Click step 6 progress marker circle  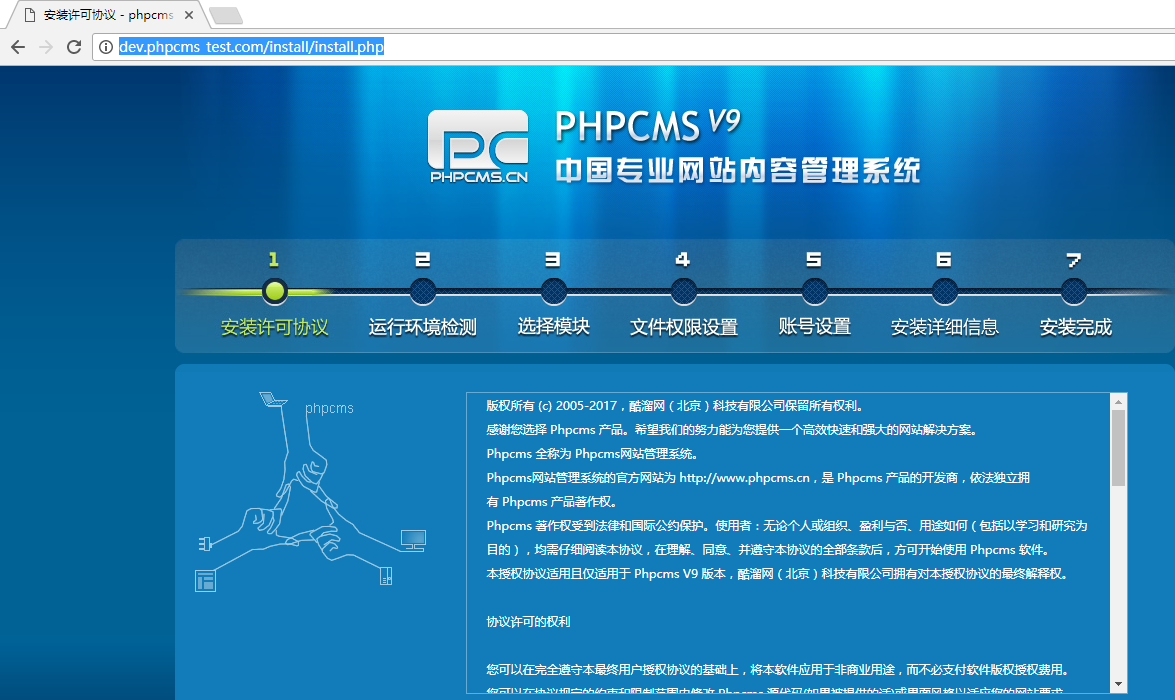pyautogui.click(x=944, y=291)
